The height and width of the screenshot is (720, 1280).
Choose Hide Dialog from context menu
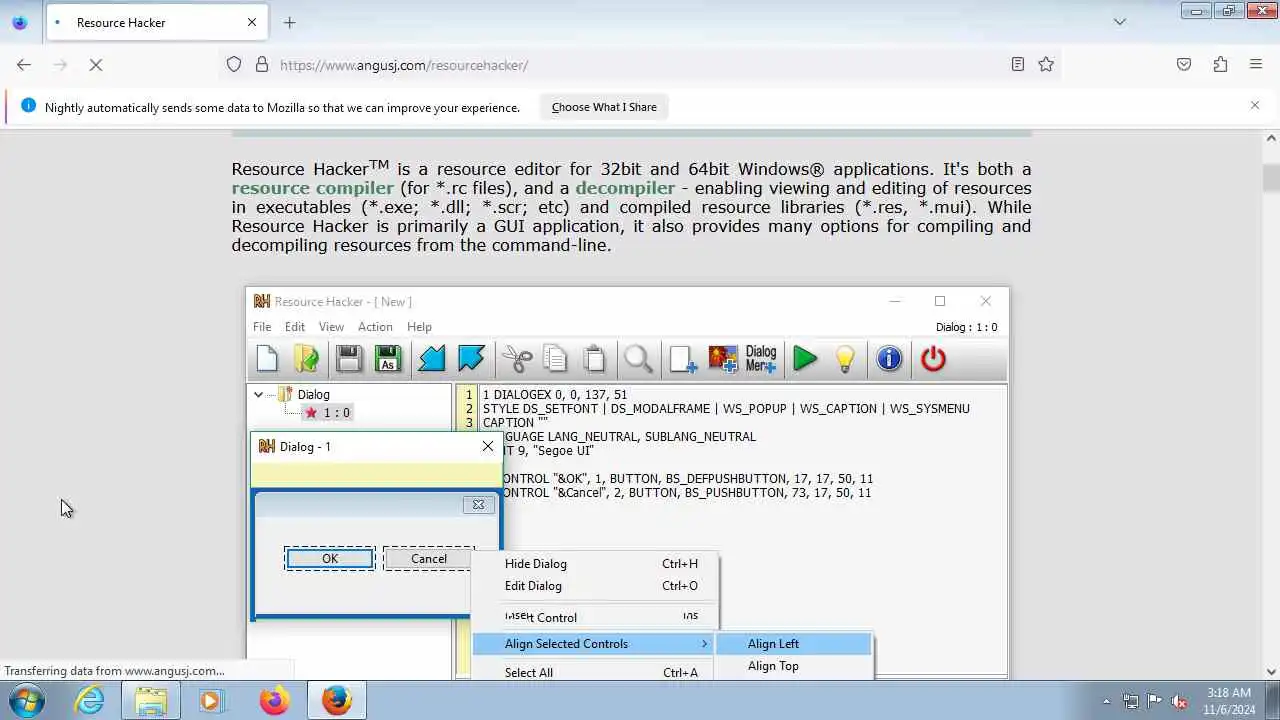pyautogui.click(x=594, y=564)
